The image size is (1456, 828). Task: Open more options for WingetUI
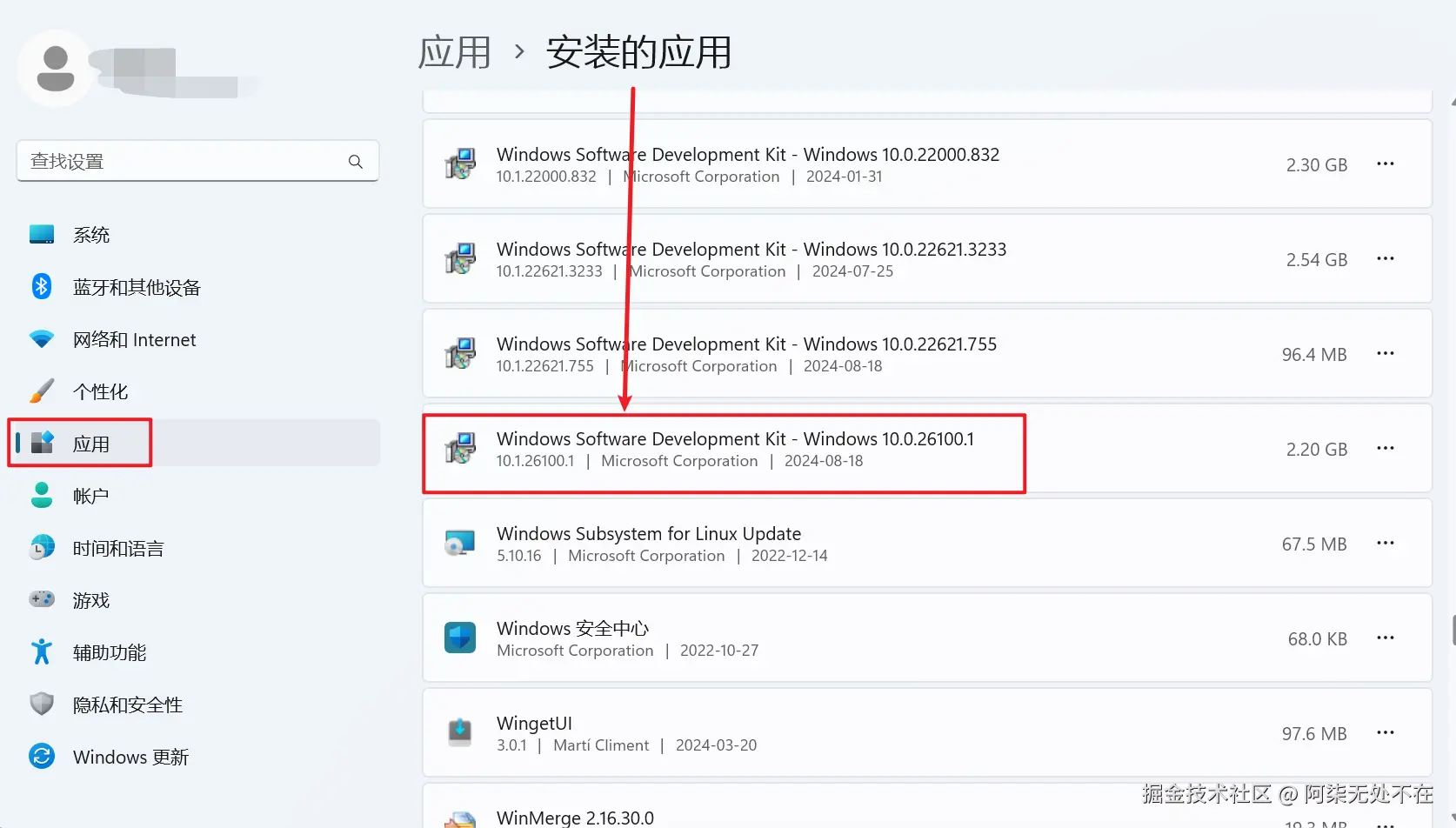pos(1386,732)
